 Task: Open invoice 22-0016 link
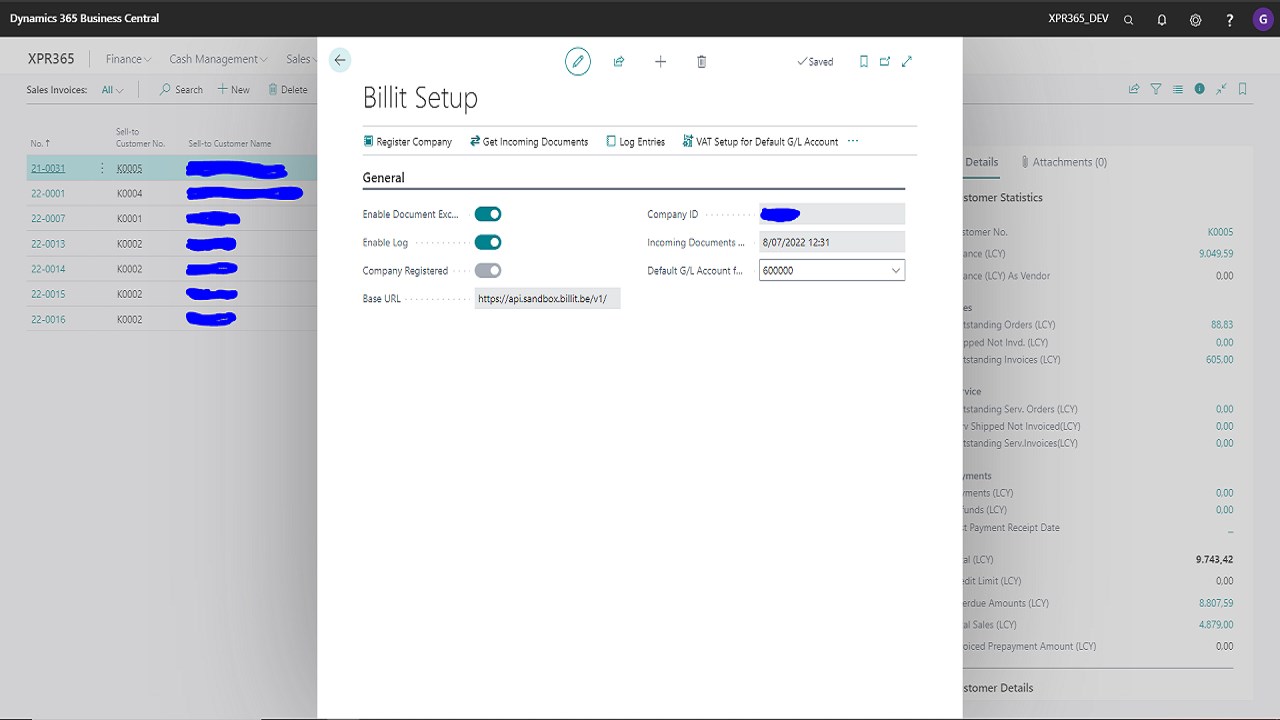tap(48, 319)
